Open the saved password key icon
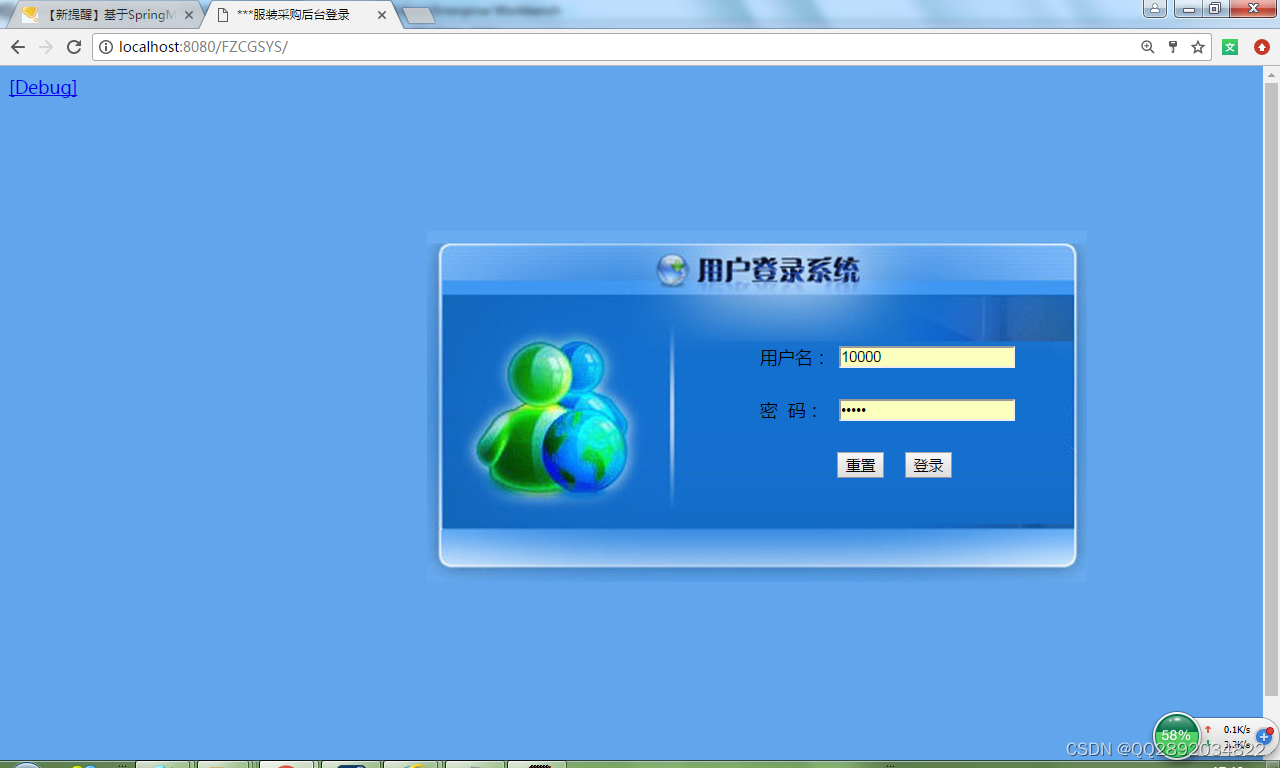The width and height of the screenshot is (1280, 768). point(1173,47)
